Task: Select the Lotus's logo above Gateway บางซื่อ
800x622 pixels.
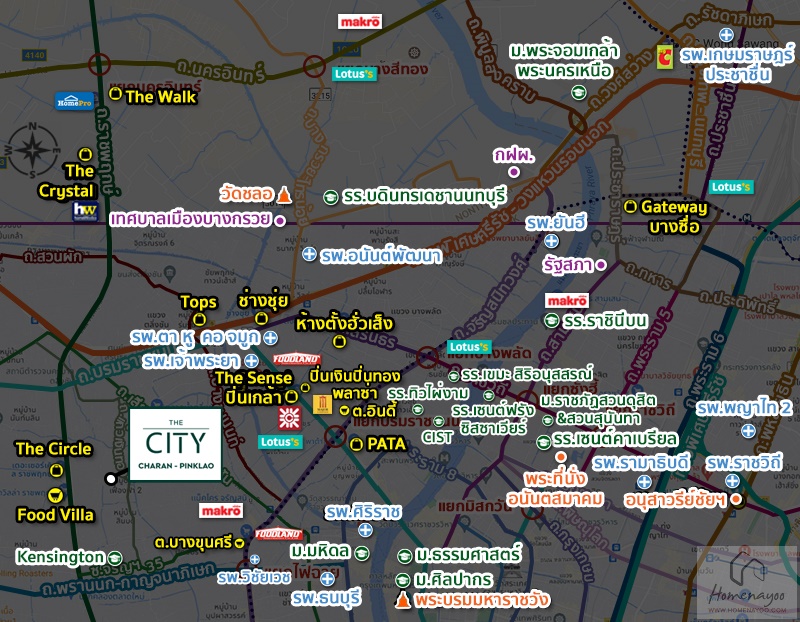Action: coord(731,187)
